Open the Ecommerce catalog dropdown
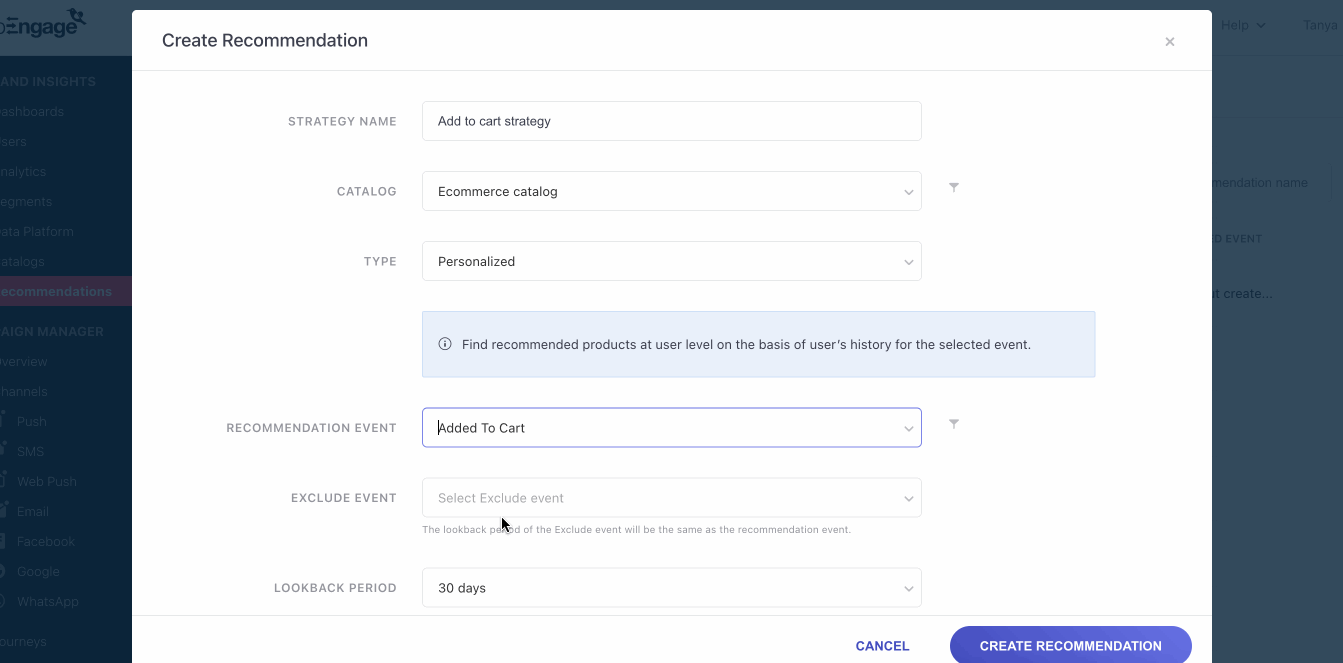The width and height of the screenshot is (1343, 663). 671,191
